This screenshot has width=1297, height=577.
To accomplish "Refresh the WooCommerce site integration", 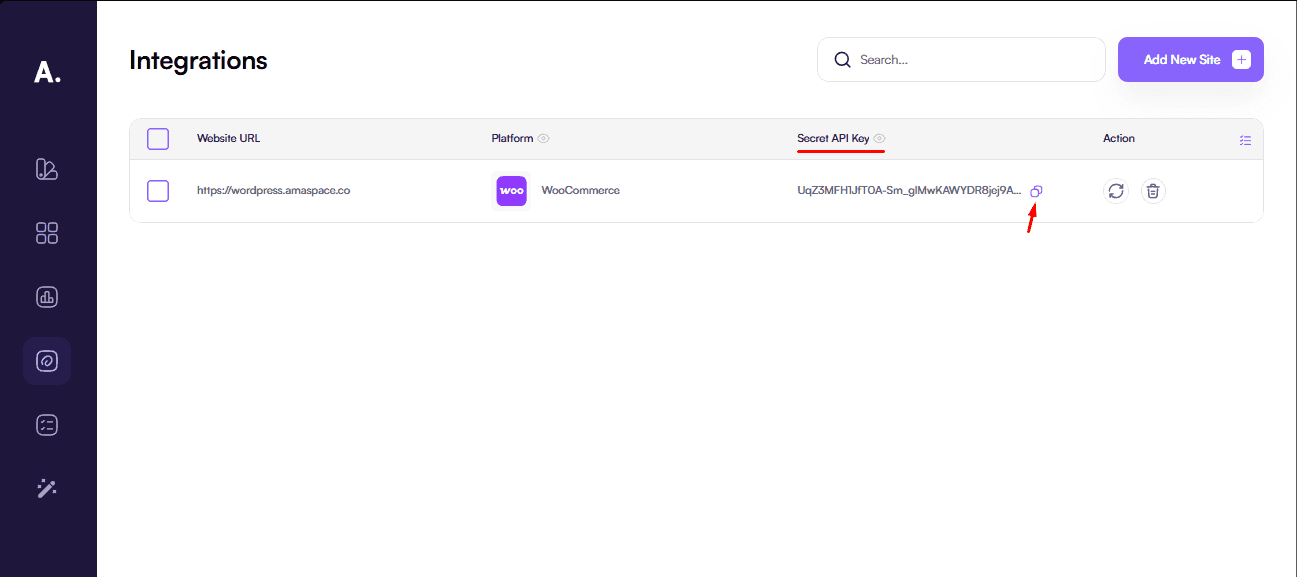I will click(x=1116, y=191).
